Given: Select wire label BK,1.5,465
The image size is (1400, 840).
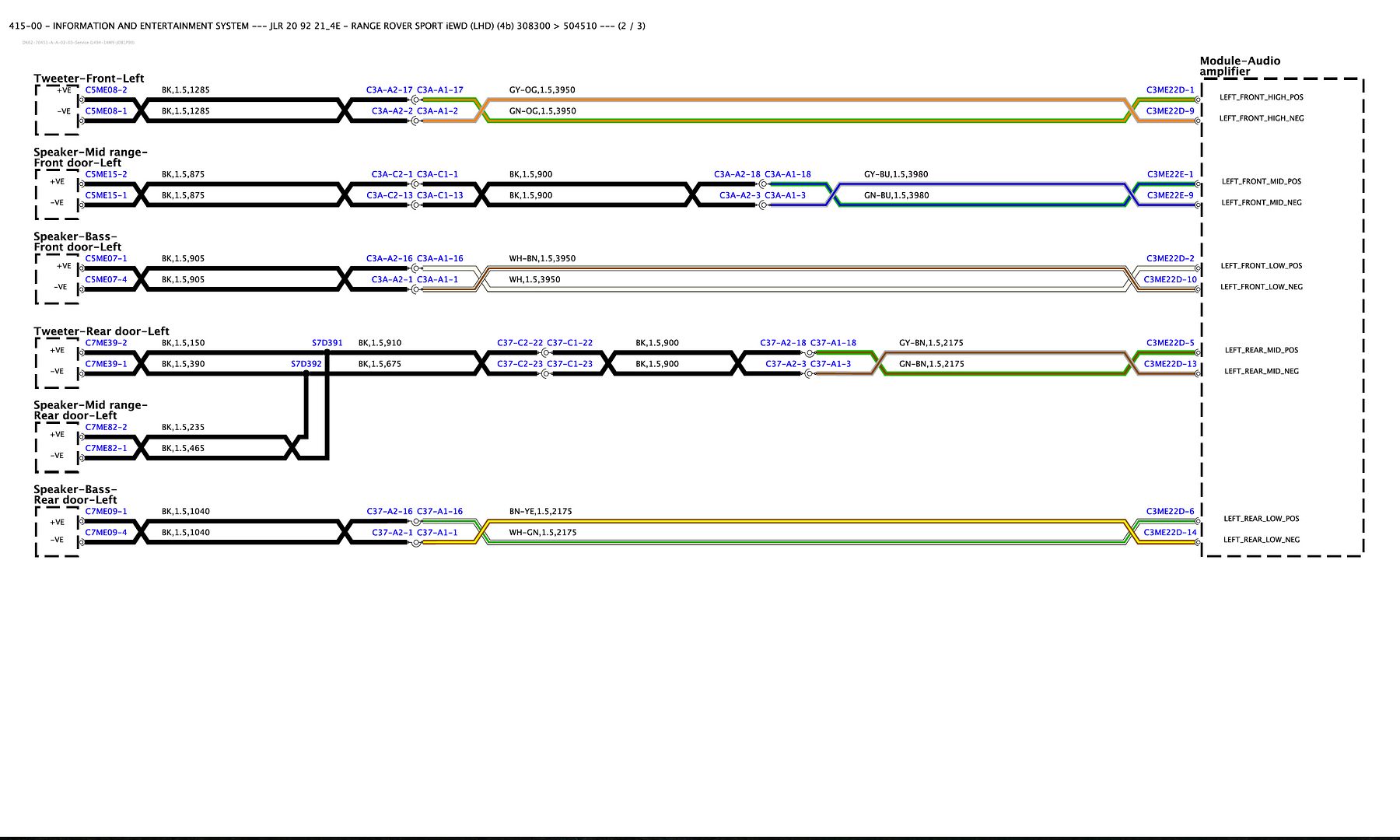Looking at the screenshot, I should 184,448.
